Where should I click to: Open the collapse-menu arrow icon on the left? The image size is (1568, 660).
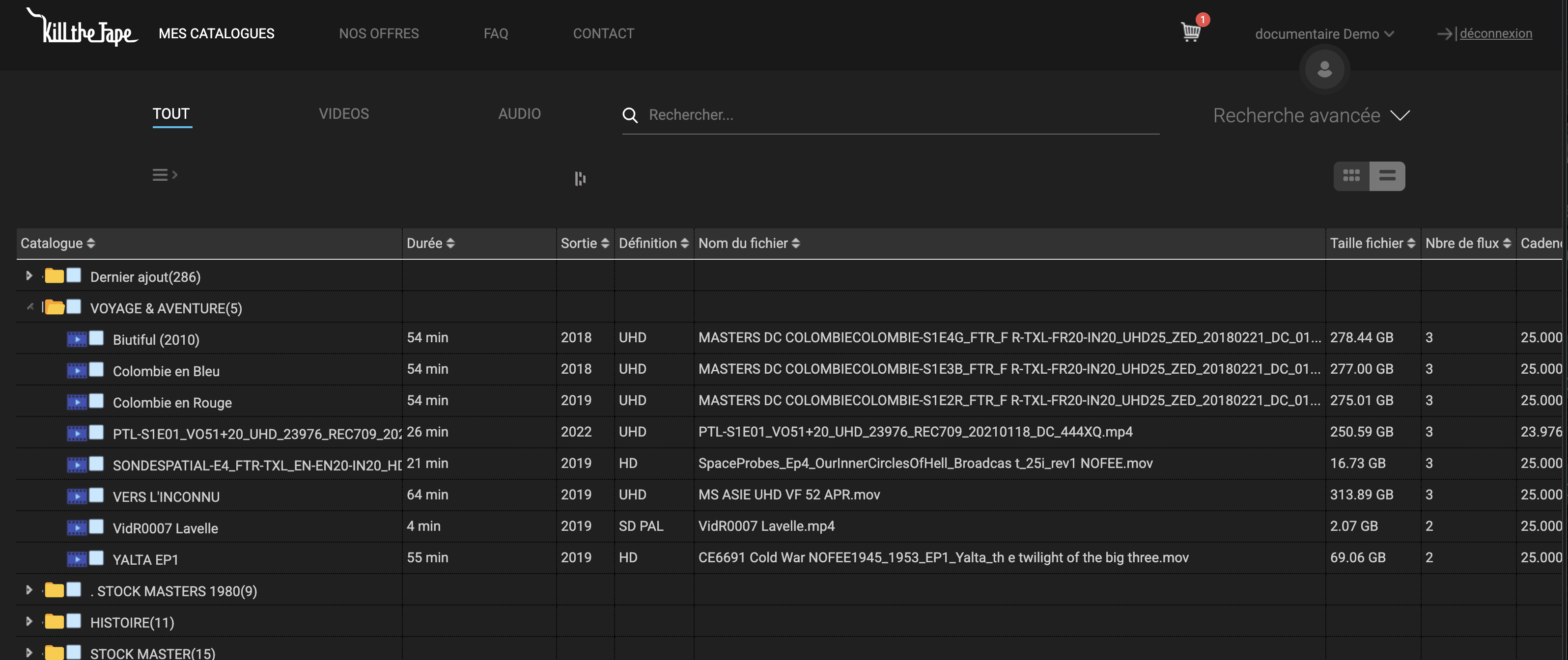[164, 175]
